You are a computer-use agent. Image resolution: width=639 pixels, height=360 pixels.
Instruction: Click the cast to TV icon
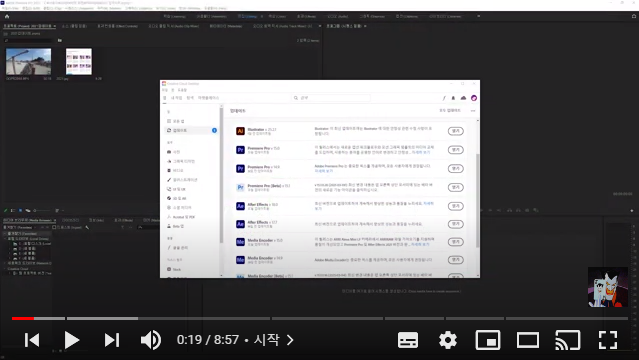[567, 340]
